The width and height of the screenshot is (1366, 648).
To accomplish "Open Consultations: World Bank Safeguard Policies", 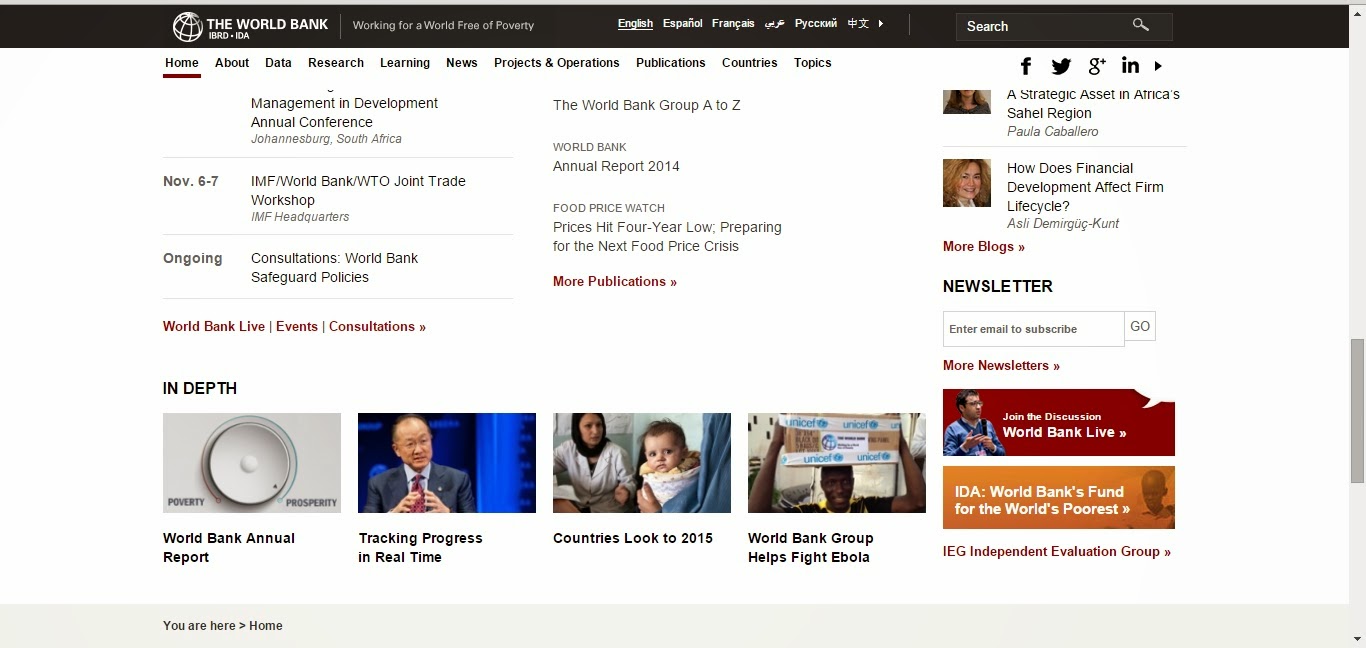I will (335, 267).
